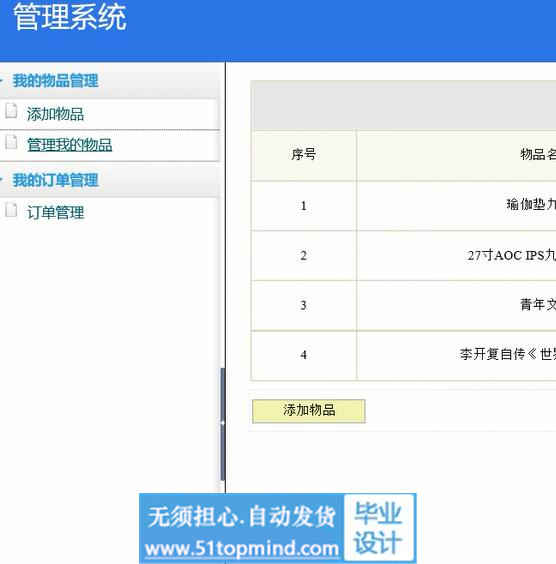This screenshot has height=564, width=556.
Task: Click the 序号 column header
Action: [x=304, y=155]
